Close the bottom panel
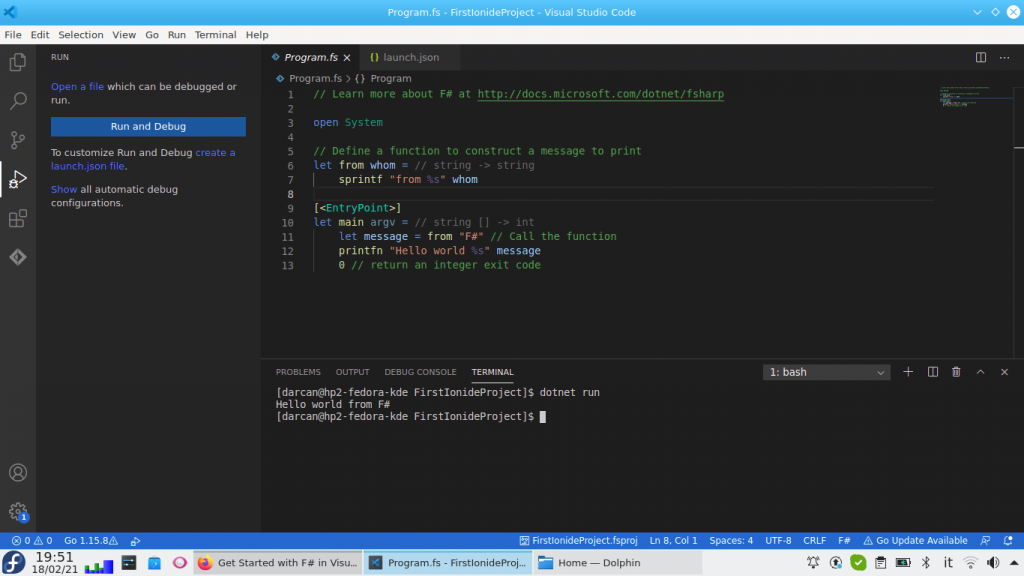The image size is (1024, 576). pos(1004,372)
